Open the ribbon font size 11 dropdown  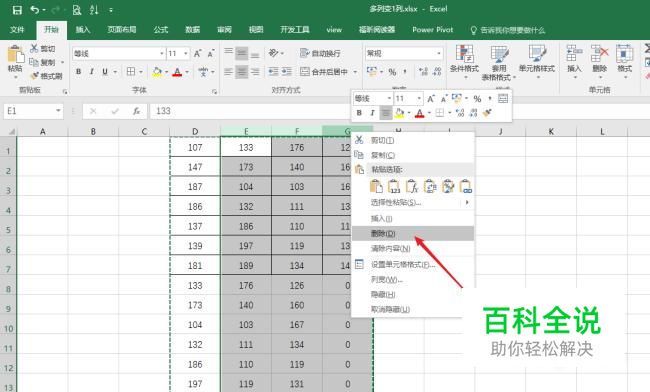point(186,53)
